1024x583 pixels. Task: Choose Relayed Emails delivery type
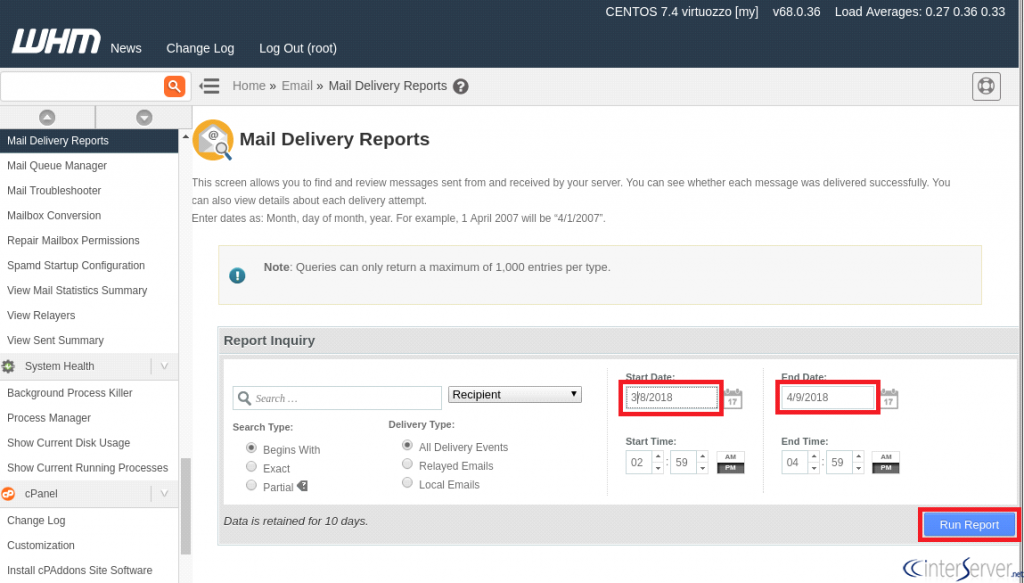(x=408, y=465)
